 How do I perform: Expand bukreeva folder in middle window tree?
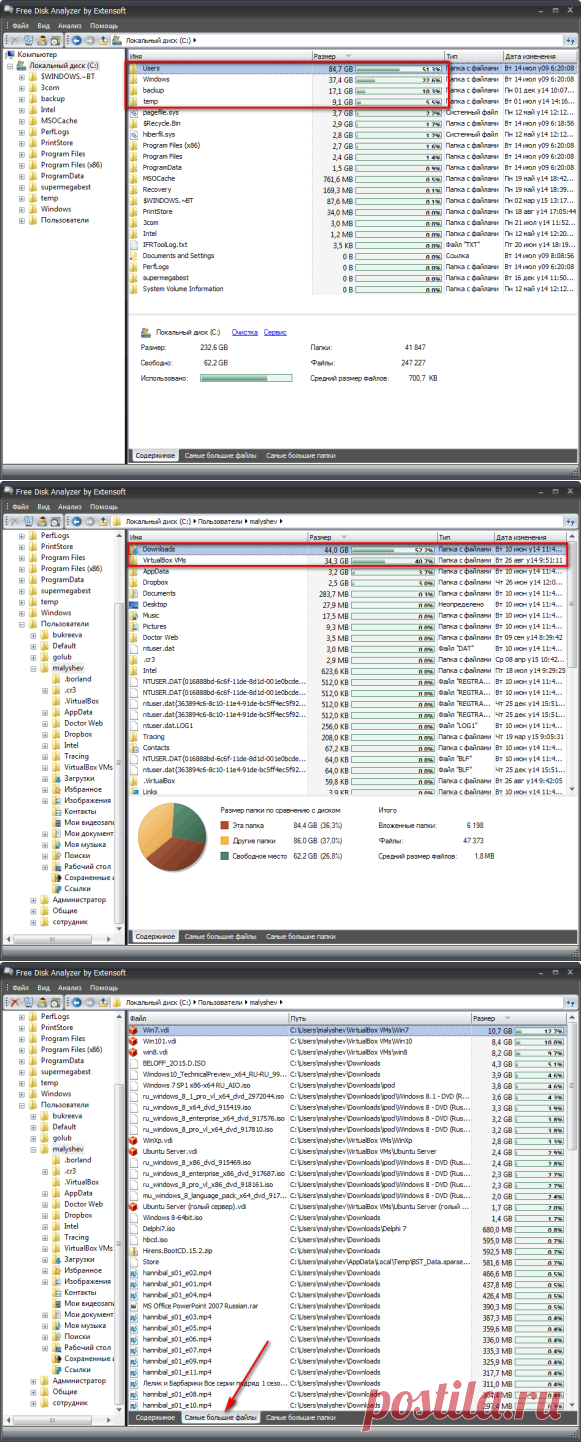tap(34, 634)
